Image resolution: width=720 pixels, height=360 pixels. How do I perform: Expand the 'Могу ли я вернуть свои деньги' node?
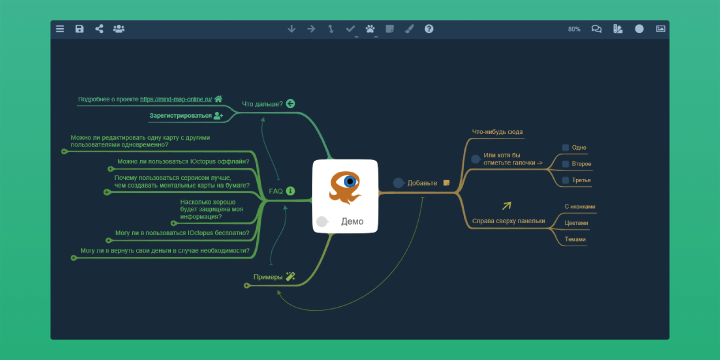click(x=74, y=258)
